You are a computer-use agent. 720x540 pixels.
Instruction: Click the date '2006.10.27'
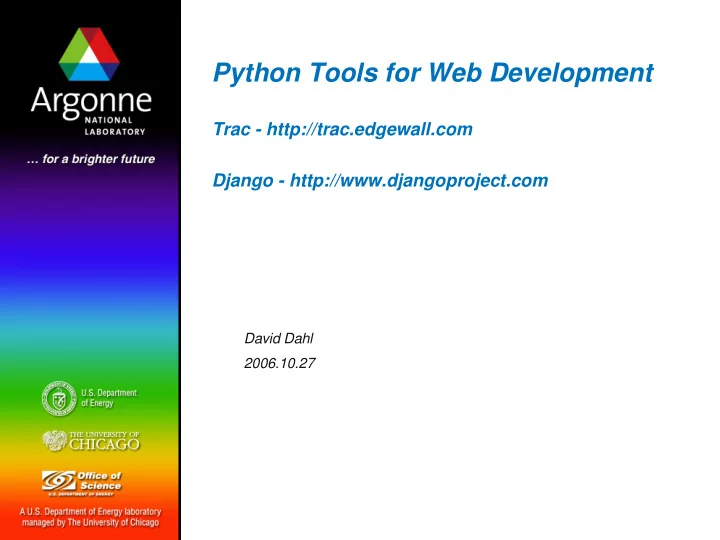[280, 363]
